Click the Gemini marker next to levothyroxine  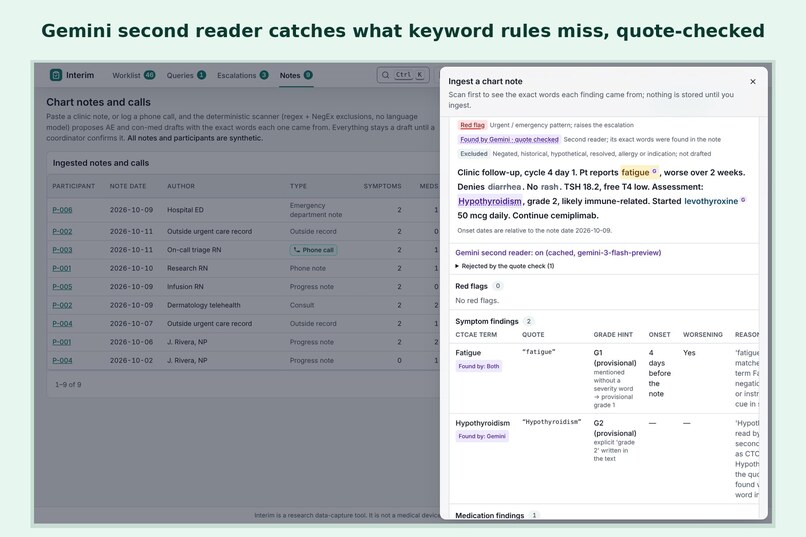click(x=743, y=200)
